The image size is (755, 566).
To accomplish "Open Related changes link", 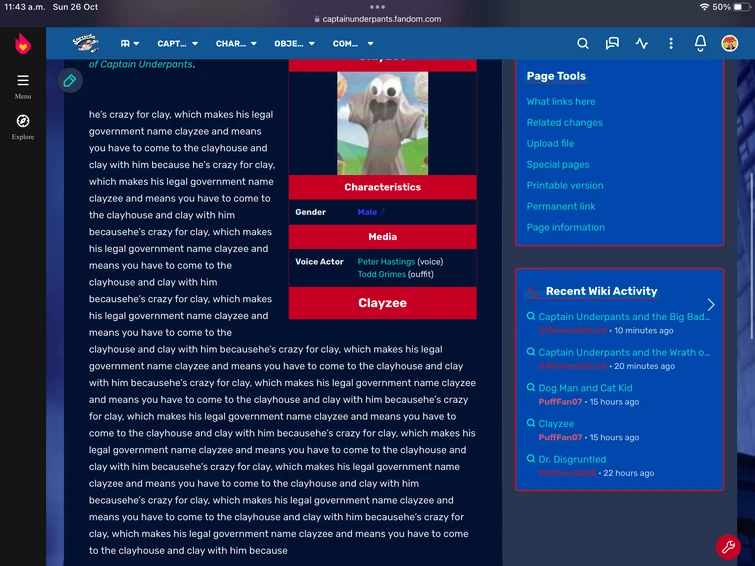I will pos(564,122).
